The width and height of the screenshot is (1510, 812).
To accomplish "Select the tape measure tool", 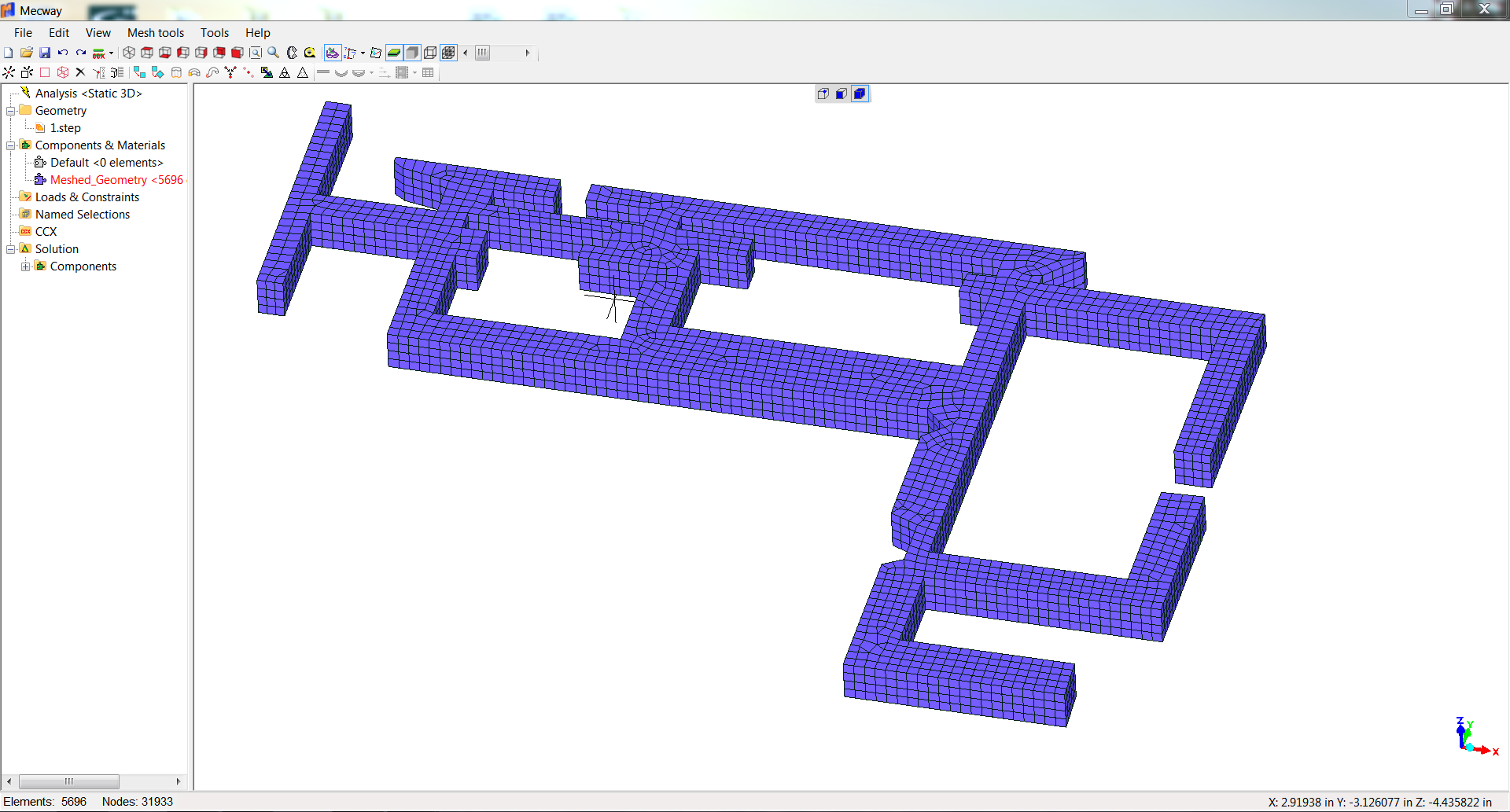I will click(310, 53).
